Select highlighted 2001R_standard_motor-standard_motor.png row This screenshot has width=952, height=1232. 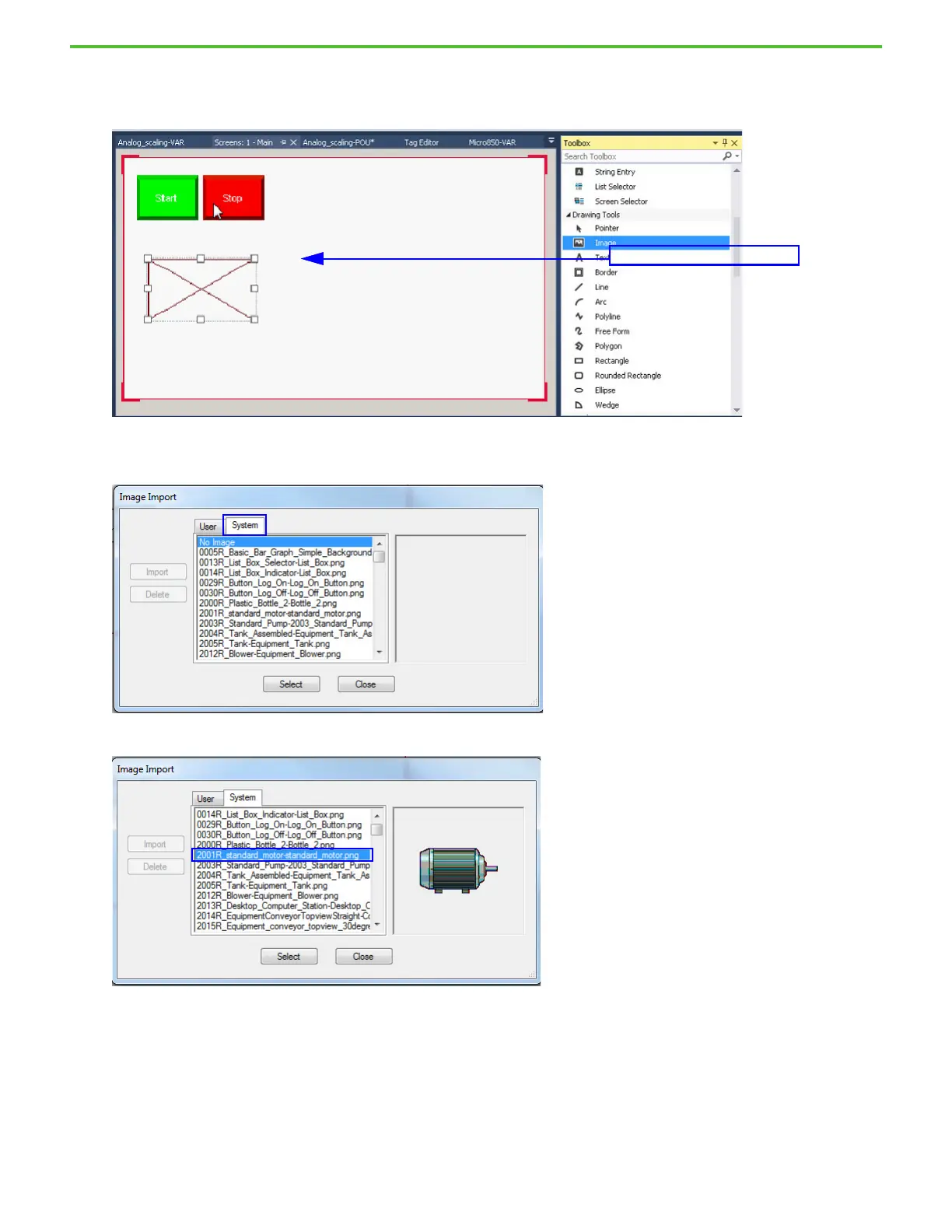(x=282, y=855)
